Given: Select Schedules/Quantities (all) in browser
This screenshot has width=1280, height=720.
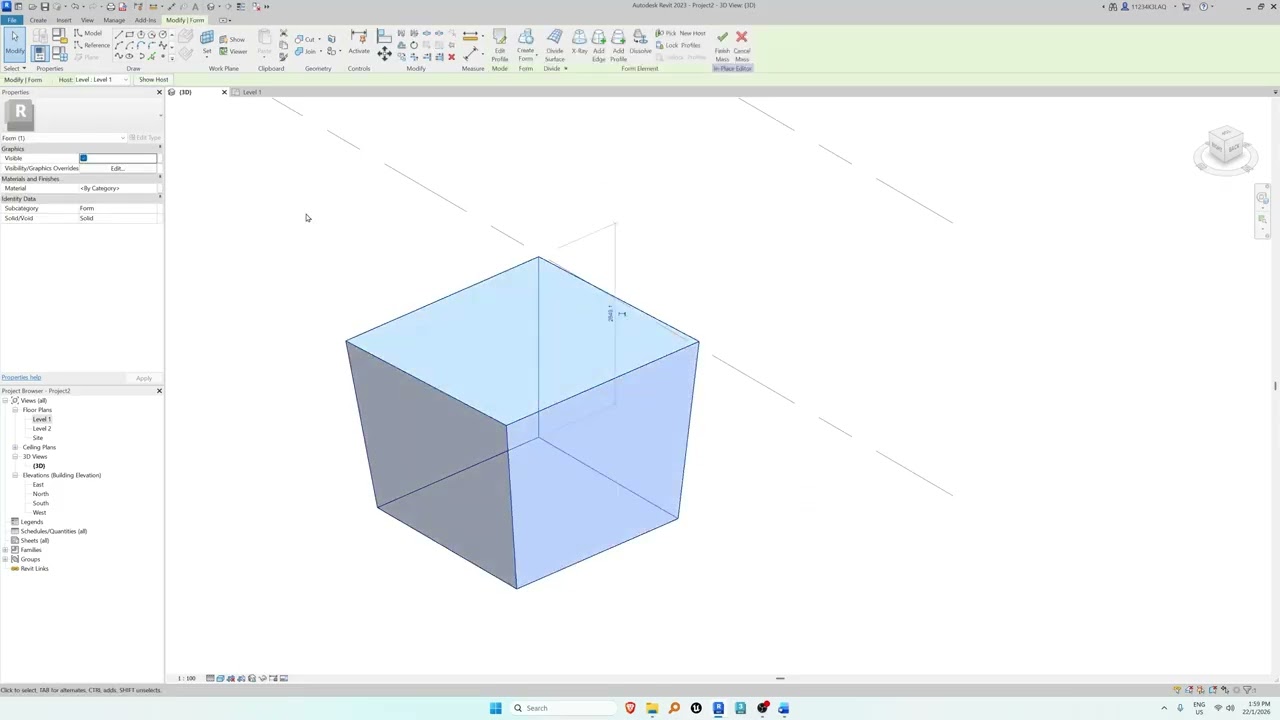Looking at the screenshot, I should [x=53, y=531].
